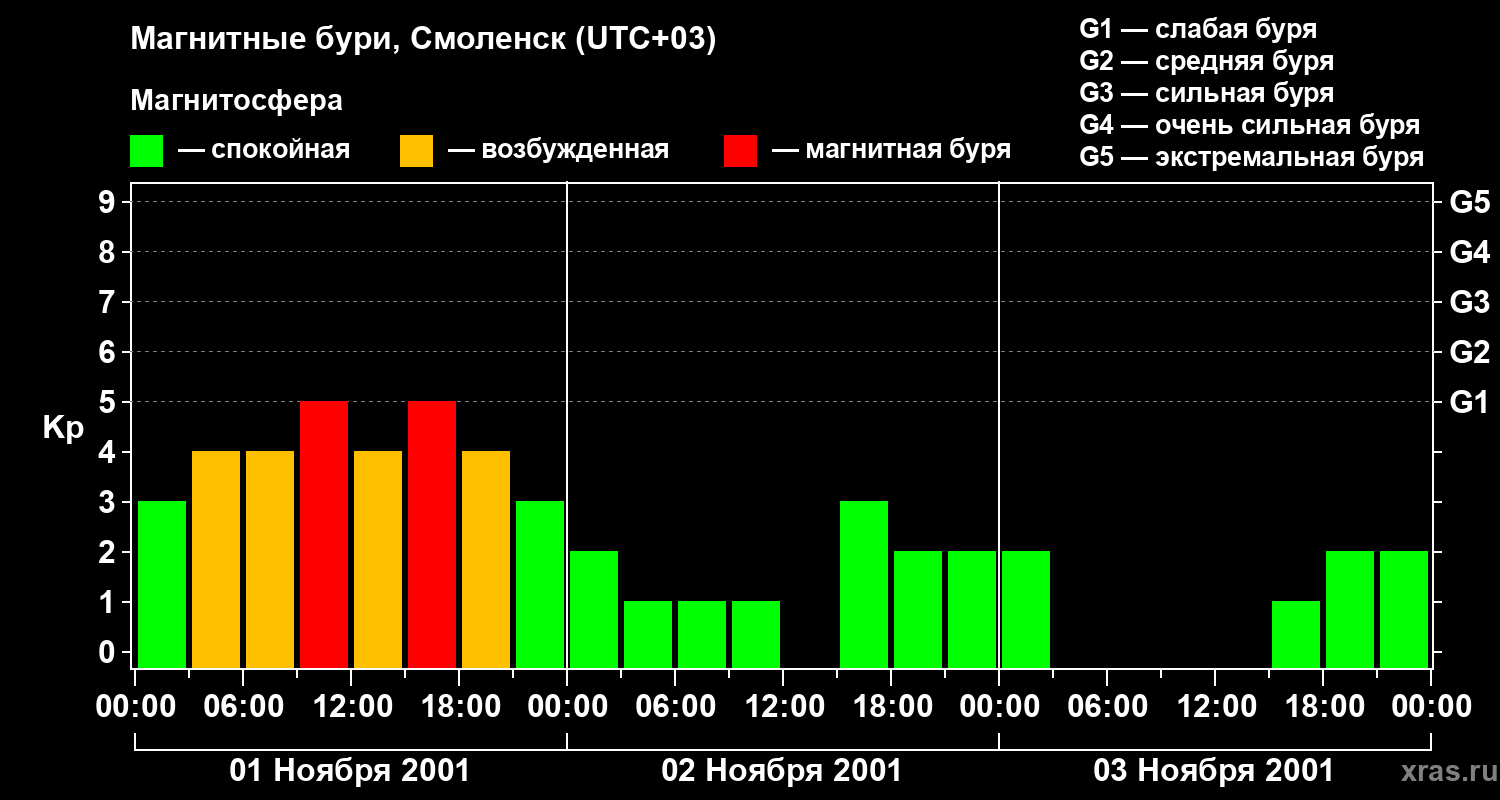Click the '— спокойная' legend label
The width and height of the screenshot is (1500, 800).
pos(264,151)
